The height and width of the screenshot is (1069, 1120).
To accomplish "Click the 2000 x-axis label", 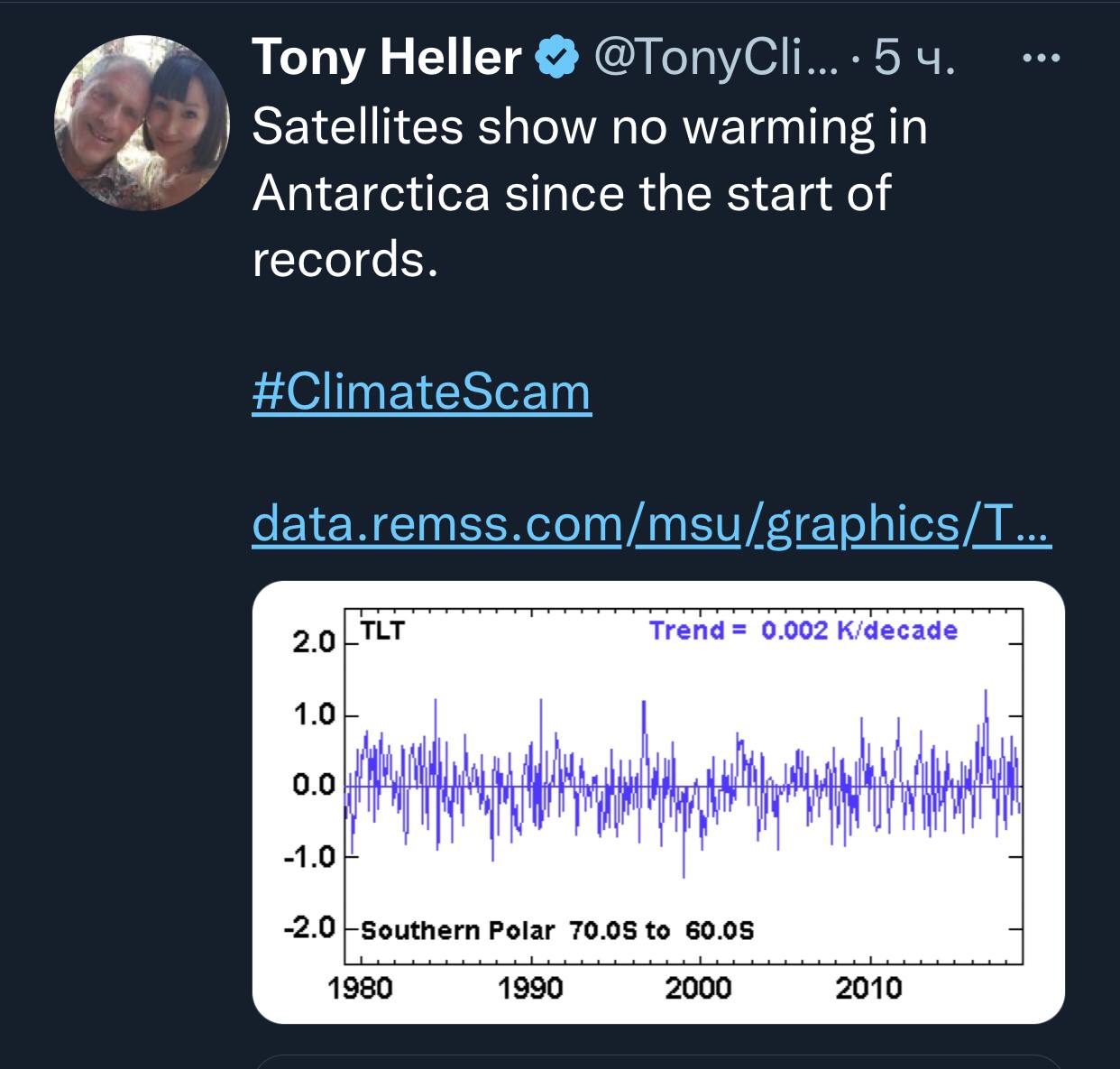I will [699, 988].
